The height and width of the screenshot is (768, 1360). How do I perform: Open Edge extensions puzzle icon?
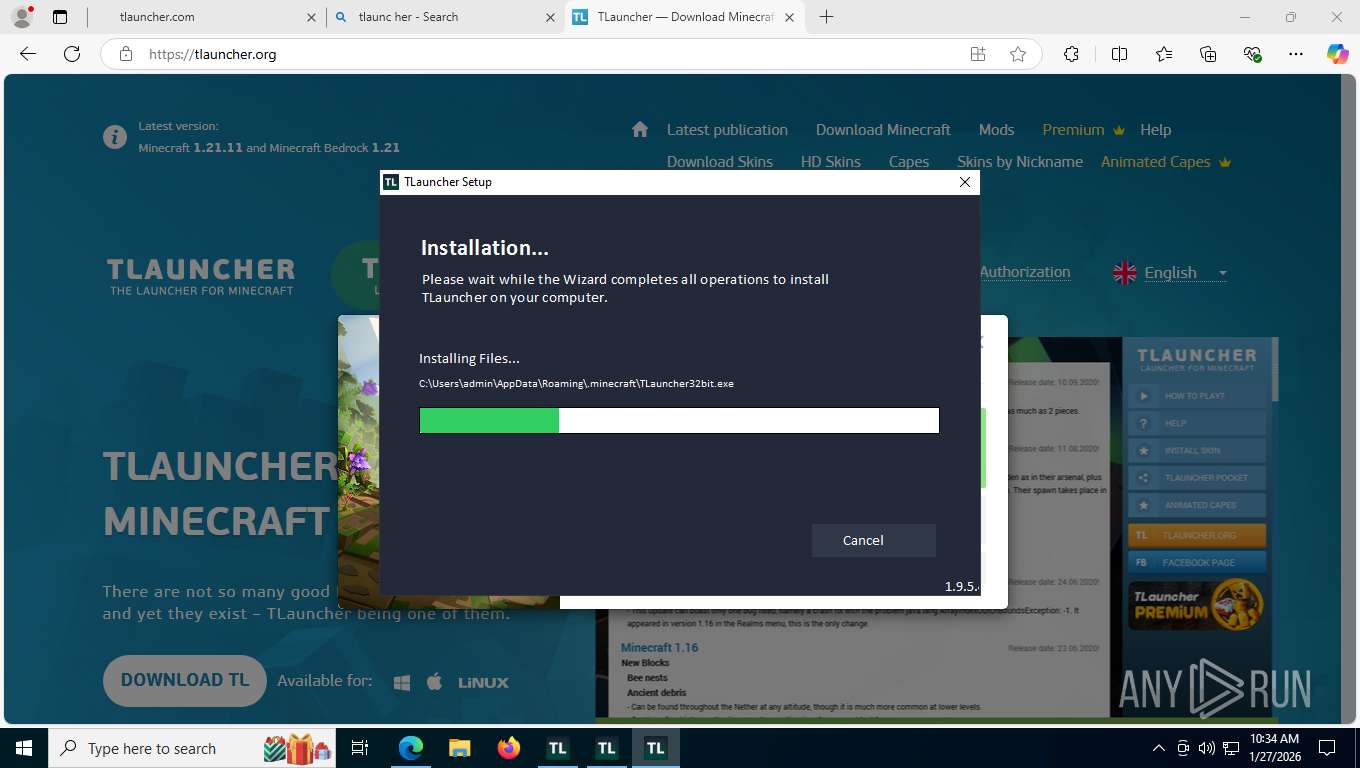pos(1071,54)
